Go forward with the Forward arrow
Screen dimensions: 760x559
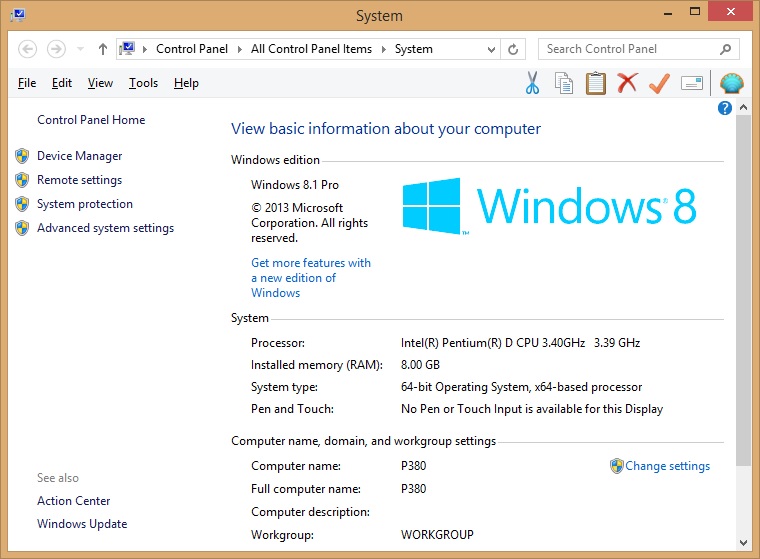(x=56, y=49)
